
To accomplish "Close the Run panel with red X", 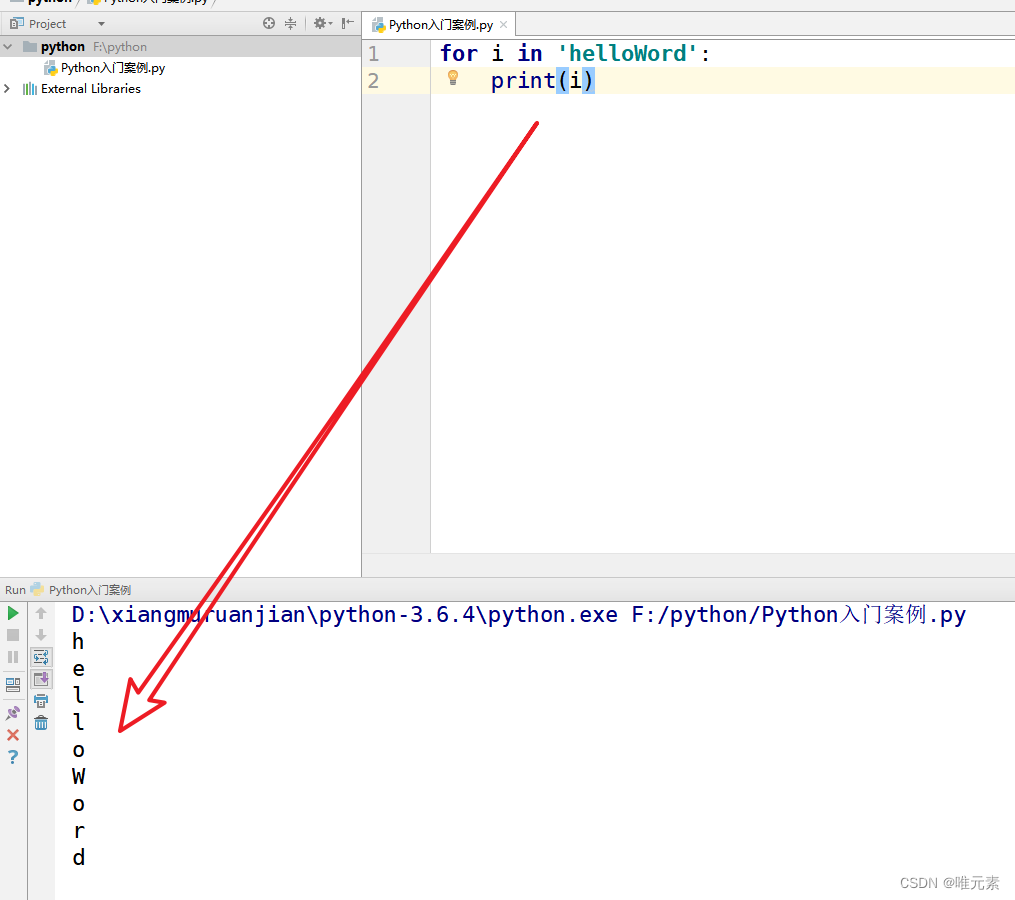I will click(x=13, y=735).
